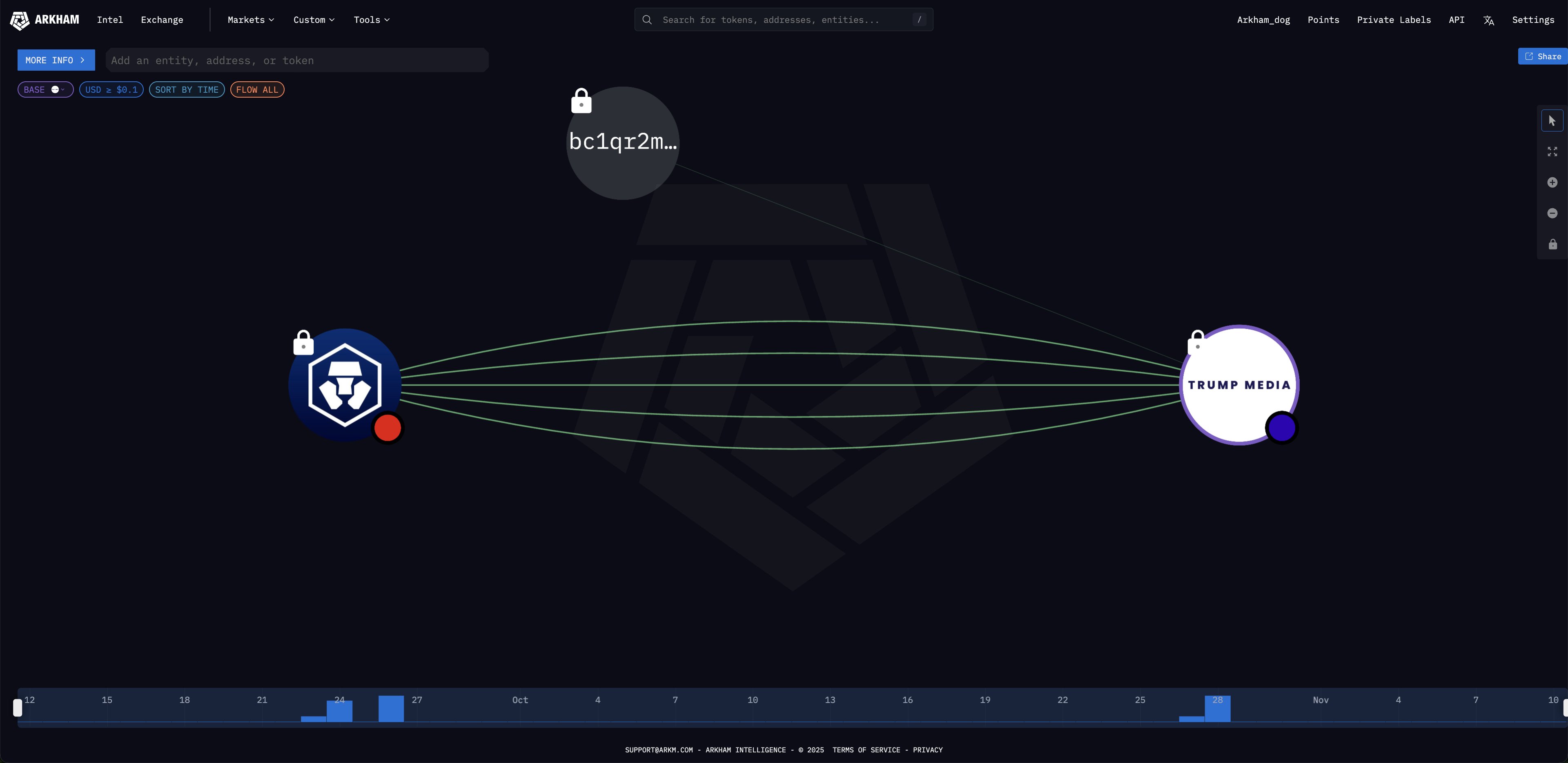Open the Exchange tab
This screenshot has width=1568, height=763.
point(162,20)
